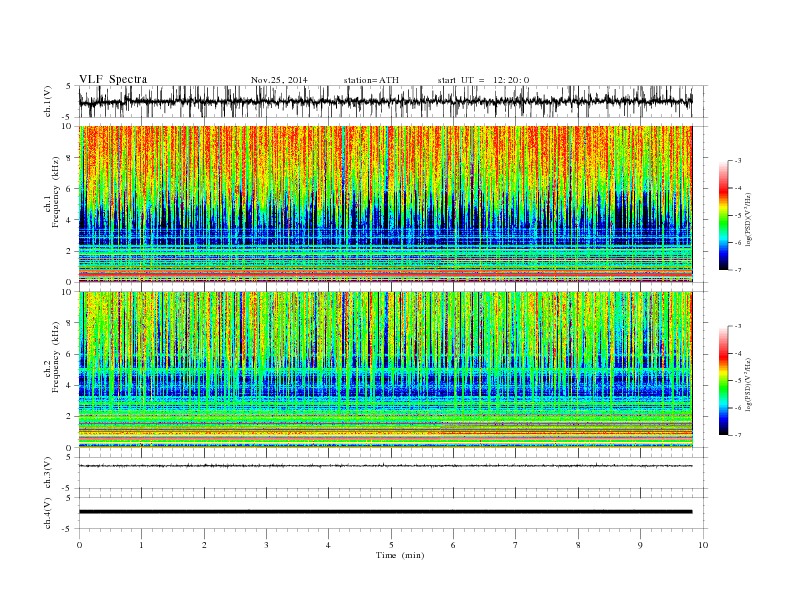Select the ch.1 voltage waveform panel
Image resolution: width=792 pixels, height=612 pixels.
(x=393, y=101)
